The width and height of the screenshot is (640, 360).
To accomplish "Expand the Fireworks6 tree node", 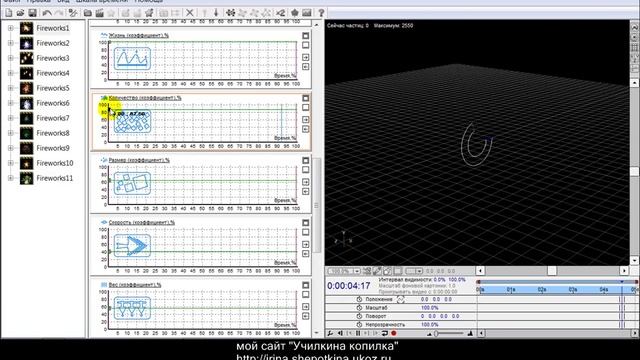I will (x=11, y=103).
